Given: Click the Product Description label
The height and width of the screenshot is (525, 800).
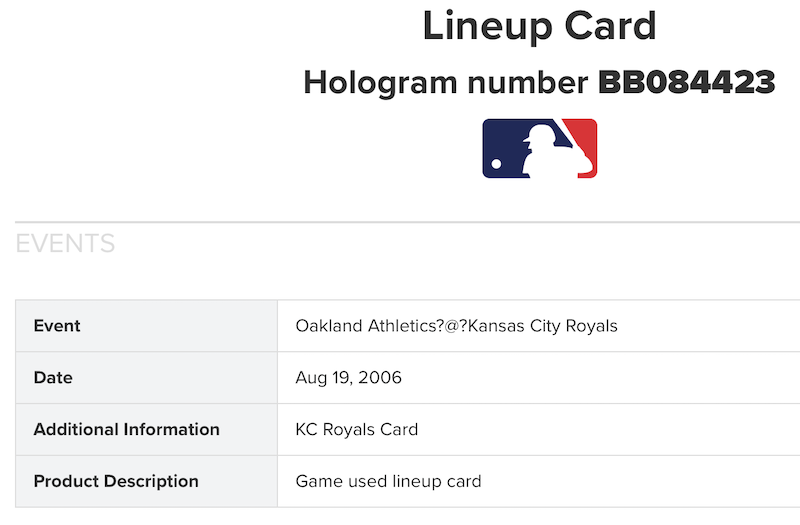Looking at the screenshot, I should coord(116,481).
